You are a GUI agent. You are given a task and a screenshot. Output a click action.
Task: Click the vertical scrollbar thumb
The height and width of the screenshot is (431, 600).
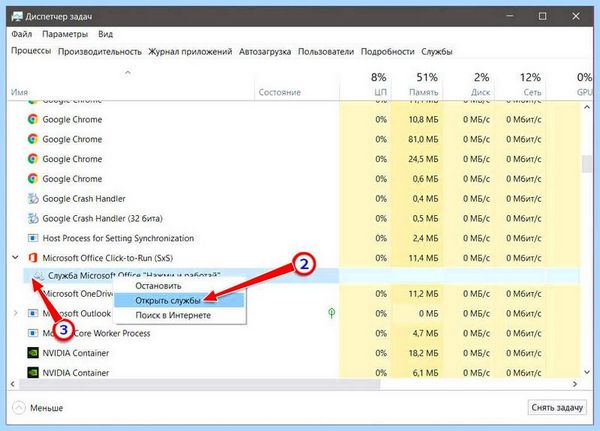[x=587, y=164]
